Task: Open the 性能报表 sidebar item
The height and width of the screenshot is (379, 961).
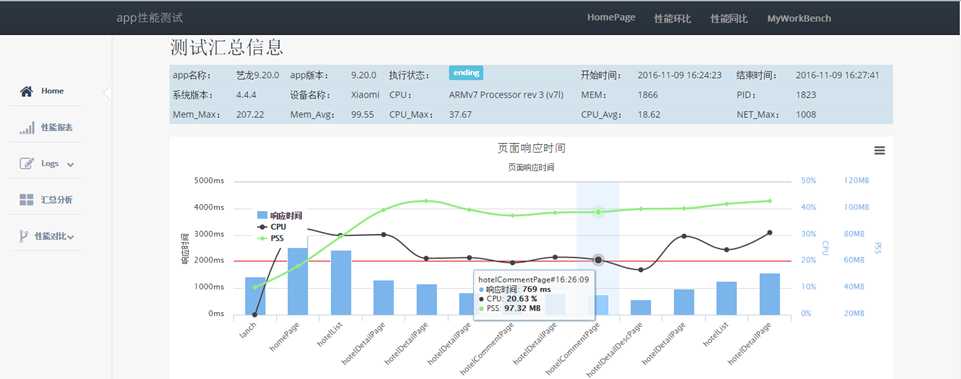Action: tap(56, 128)
